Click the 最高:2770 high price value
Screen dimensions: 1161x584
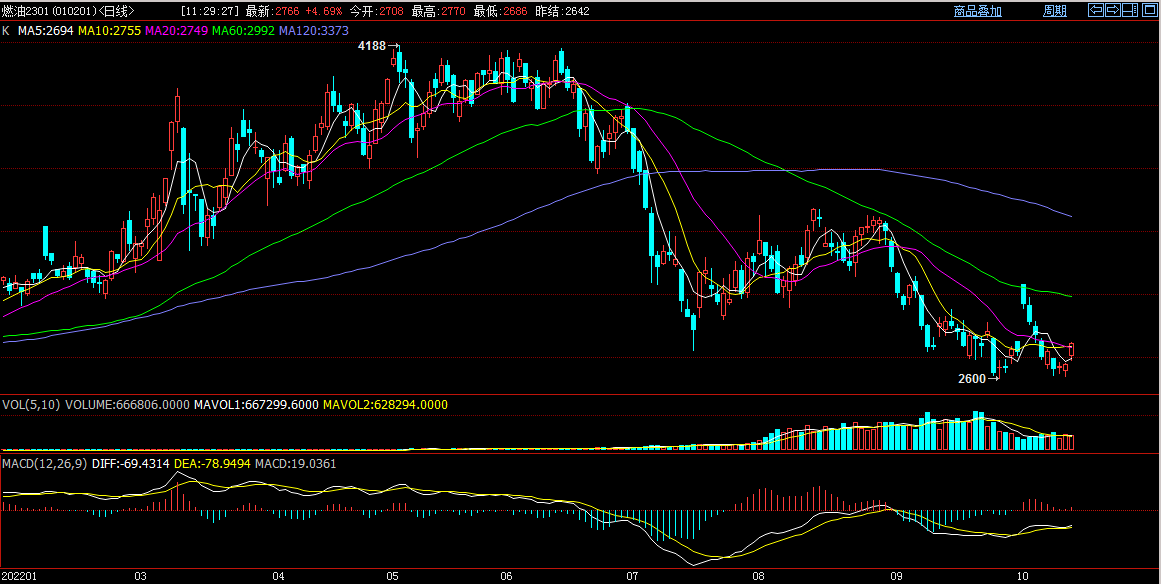coord(439,11)
